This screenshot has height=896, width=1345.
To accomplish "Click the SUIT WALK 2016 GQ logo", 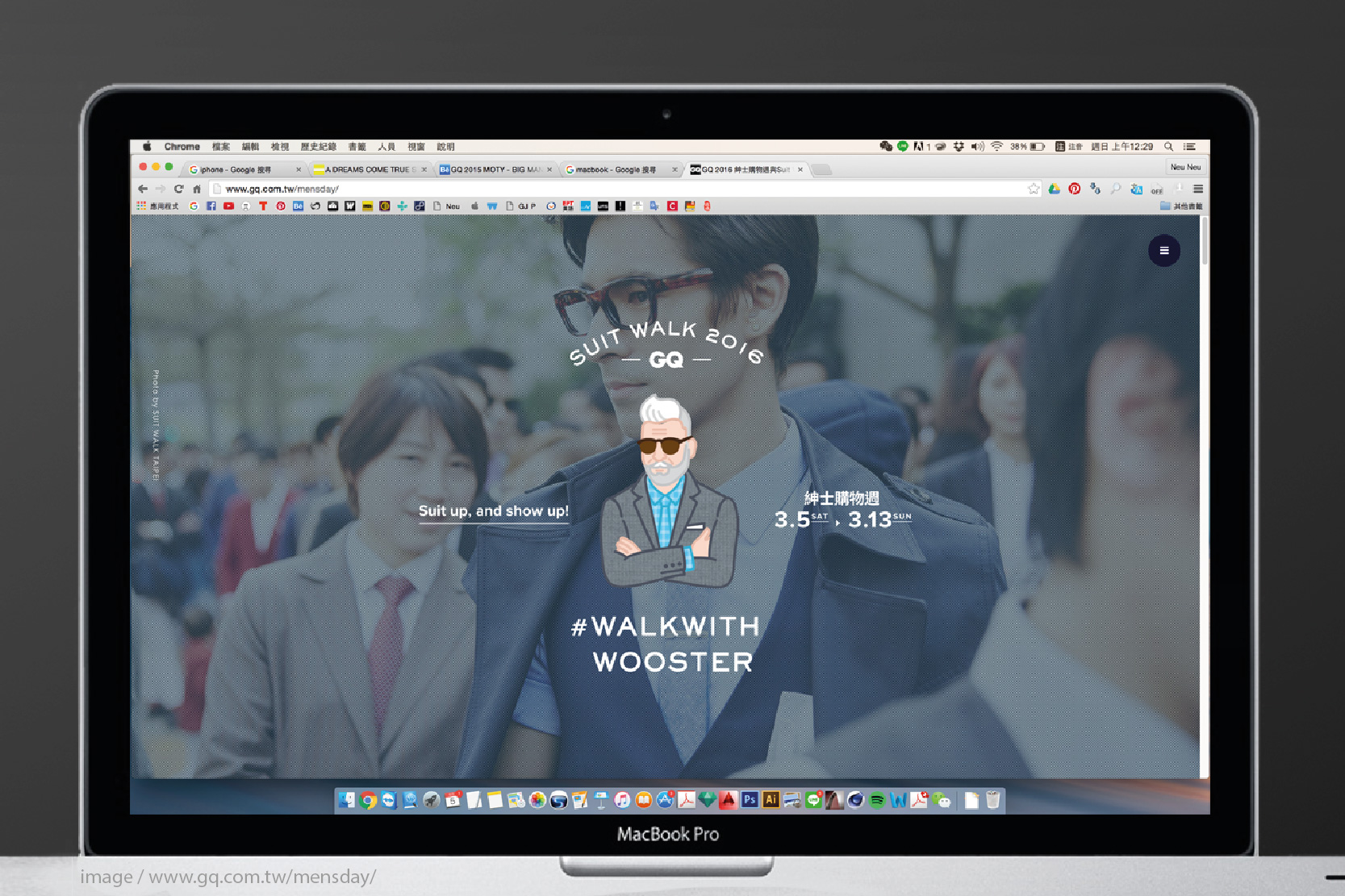I will point(666,345).
